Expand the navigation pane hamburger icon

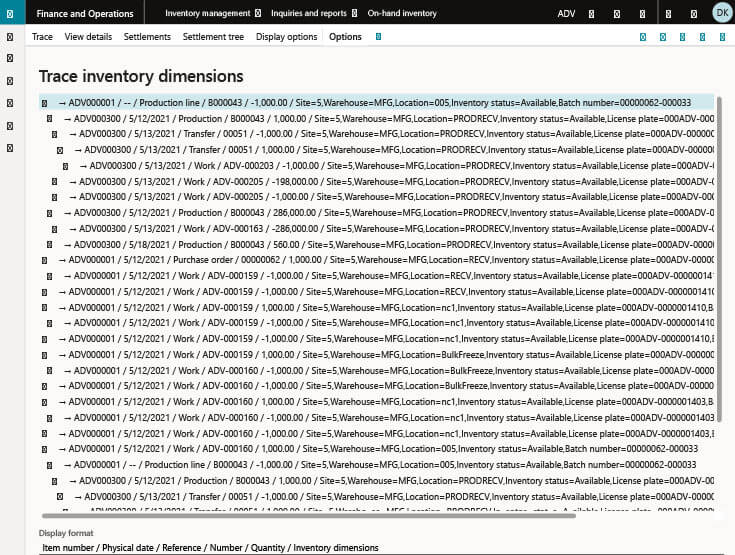[10, 36]
